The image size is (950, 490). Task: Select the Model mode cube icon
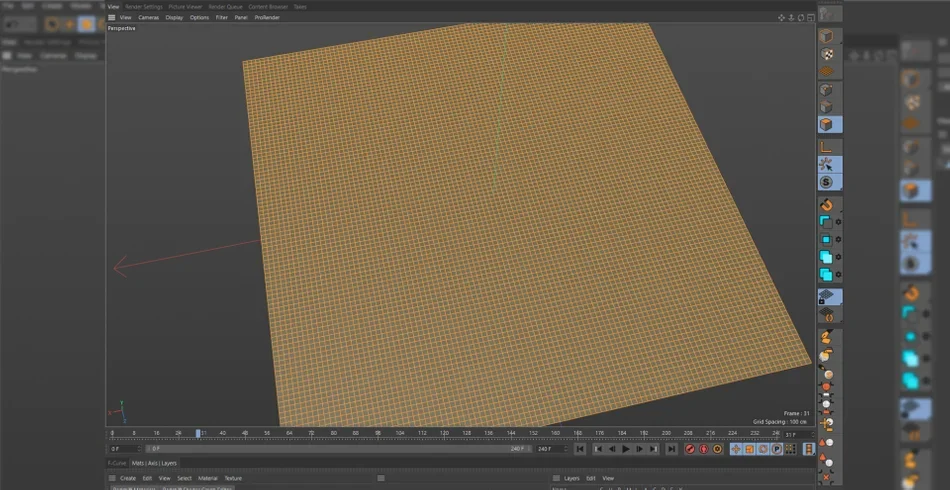point(826,36)
